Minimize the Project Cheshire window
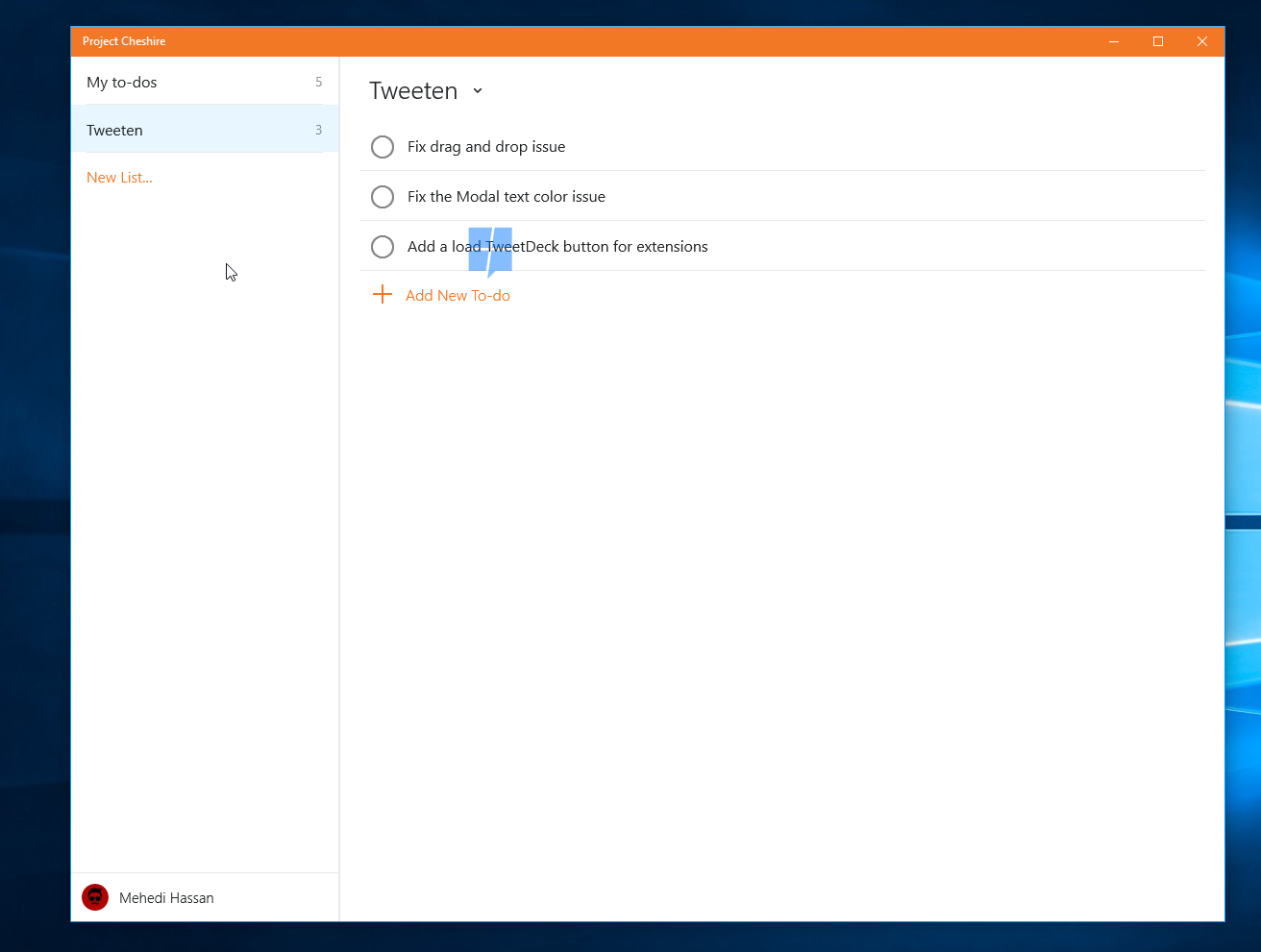1261x952 pixels. [1114, 41]
